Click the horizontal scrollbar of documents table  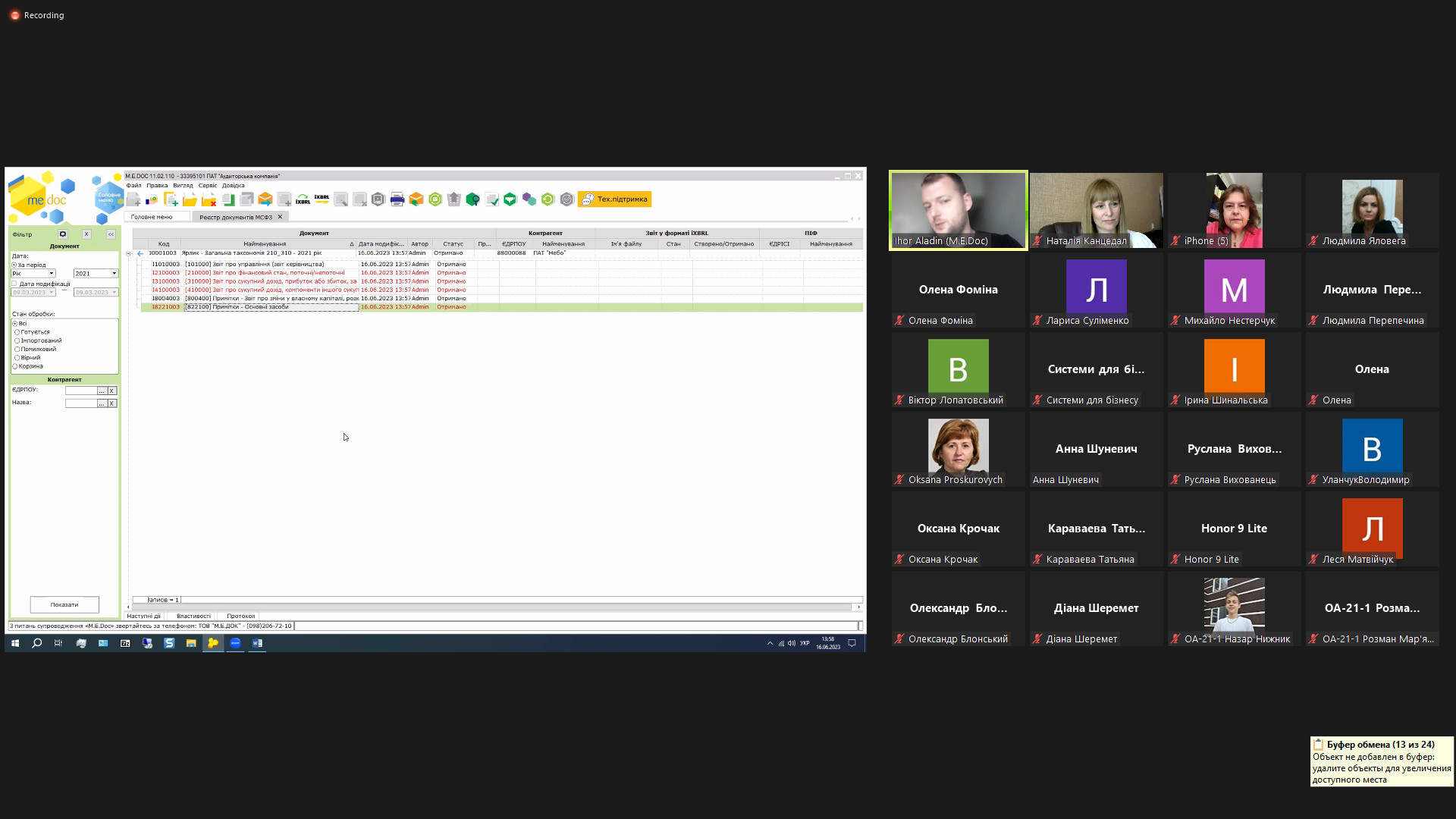pyautogui.click(x=493, y=607)
